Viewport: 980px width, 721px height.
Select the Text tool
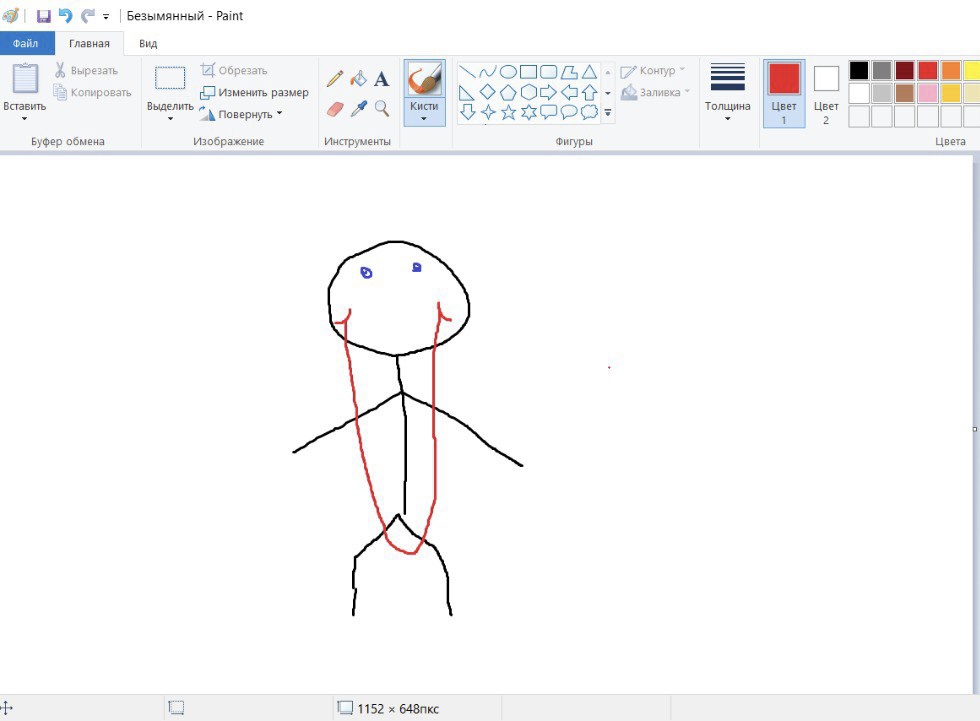click(x=381, y=79)
